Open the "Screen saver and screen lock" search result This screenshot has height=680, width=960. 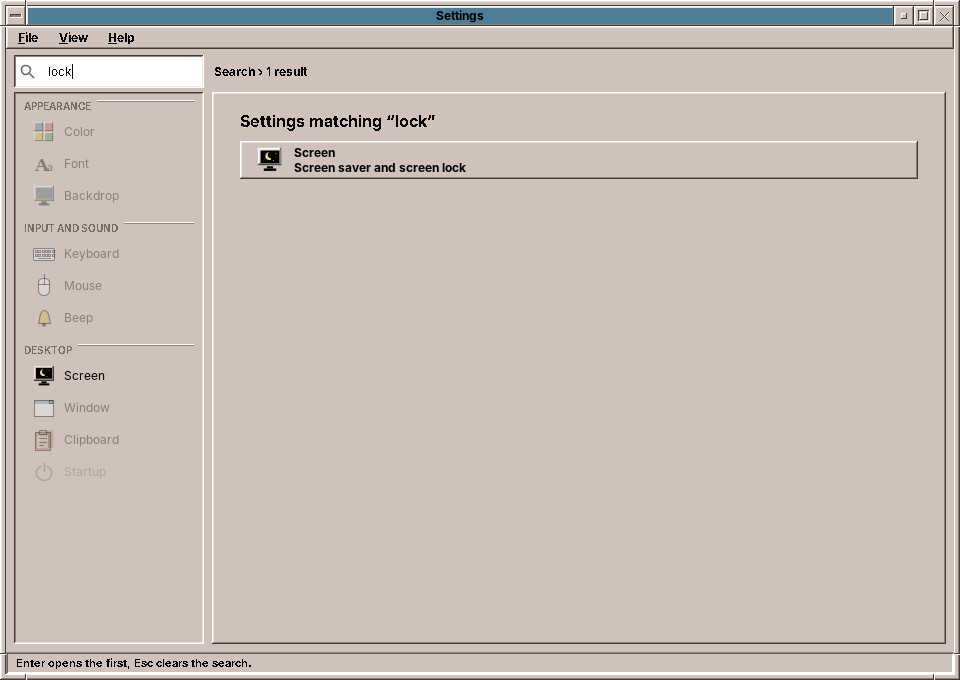pos(579,160)
